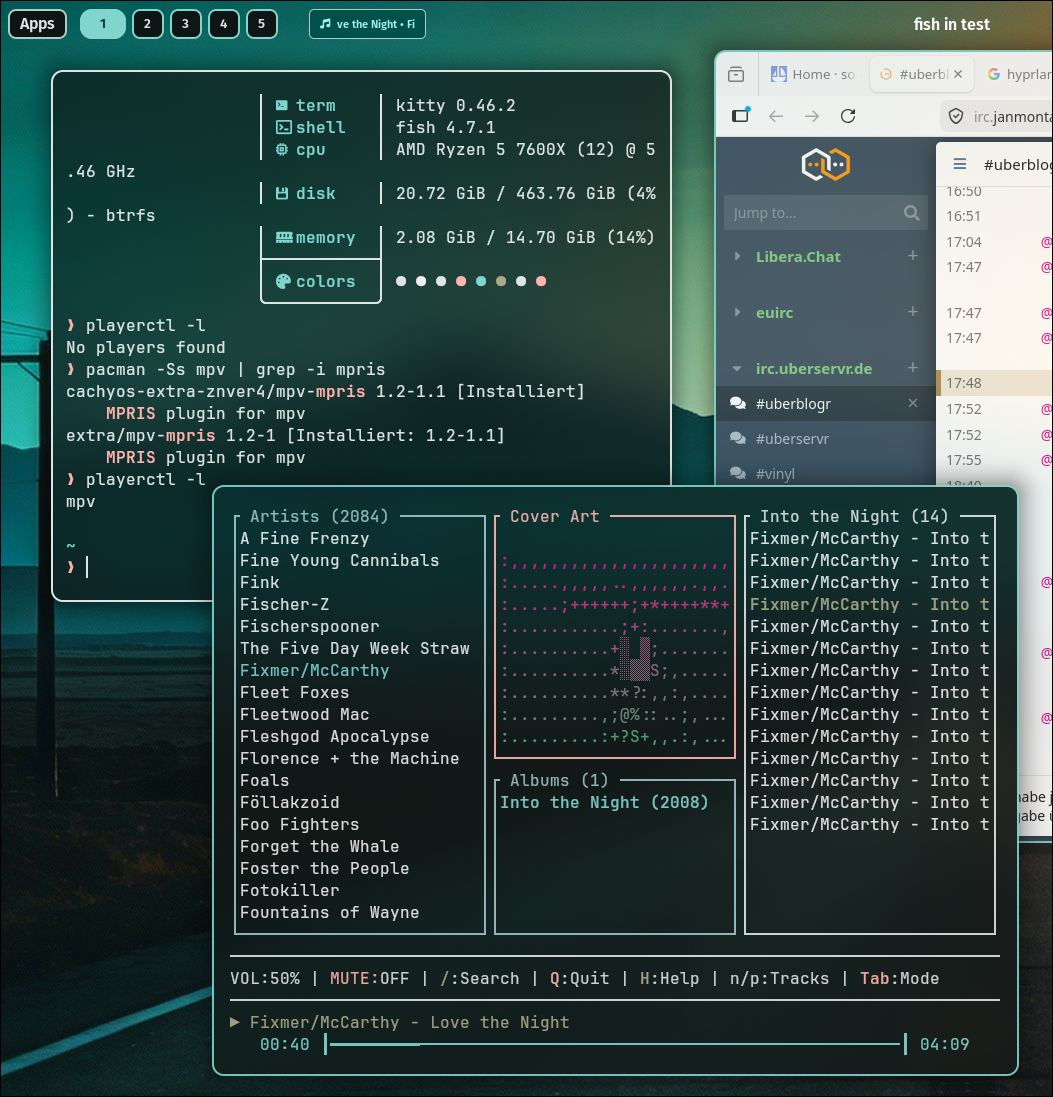This screenshot has height=1097, width=1053.
Task: Select artist 'Fountains of Wayne'
Action: pyautogui.click(x=330, y=912)
